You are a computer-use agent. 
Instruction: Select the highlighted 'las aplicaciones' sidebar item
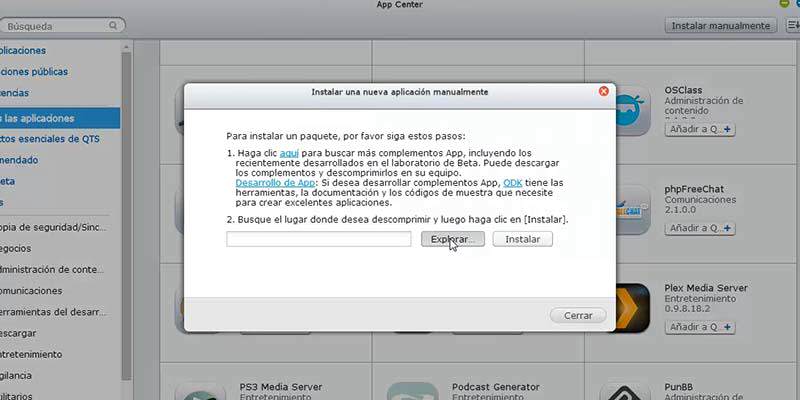click(x=60, y=118)
